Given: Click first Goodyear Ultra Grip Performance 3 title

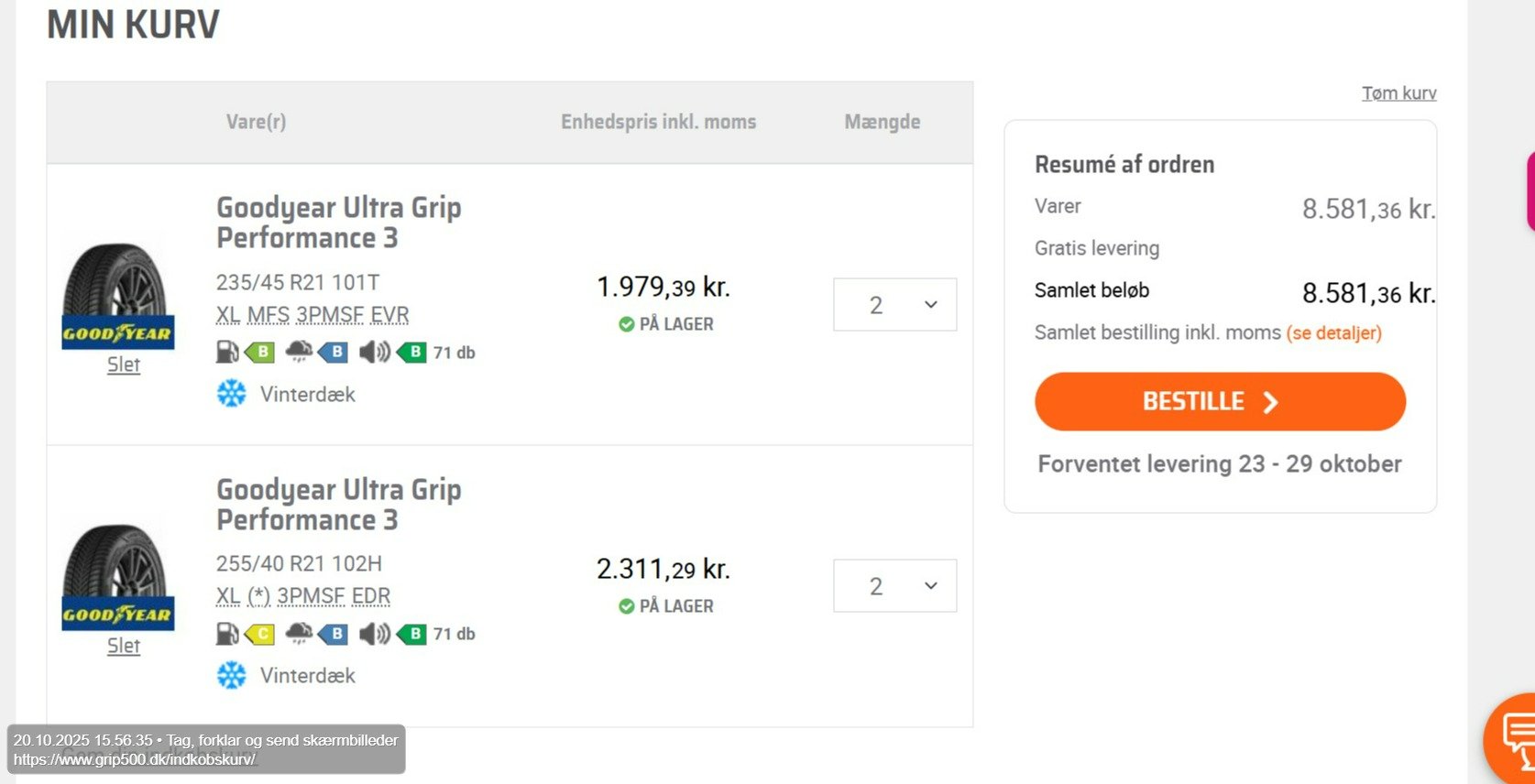Looking at the screenshot, I should click(x=338, y=223).
